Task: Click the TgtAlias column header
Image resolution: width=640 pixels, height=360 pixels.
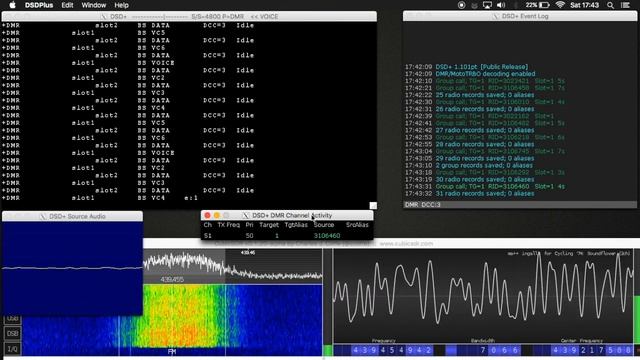Action: coord(296,225)
